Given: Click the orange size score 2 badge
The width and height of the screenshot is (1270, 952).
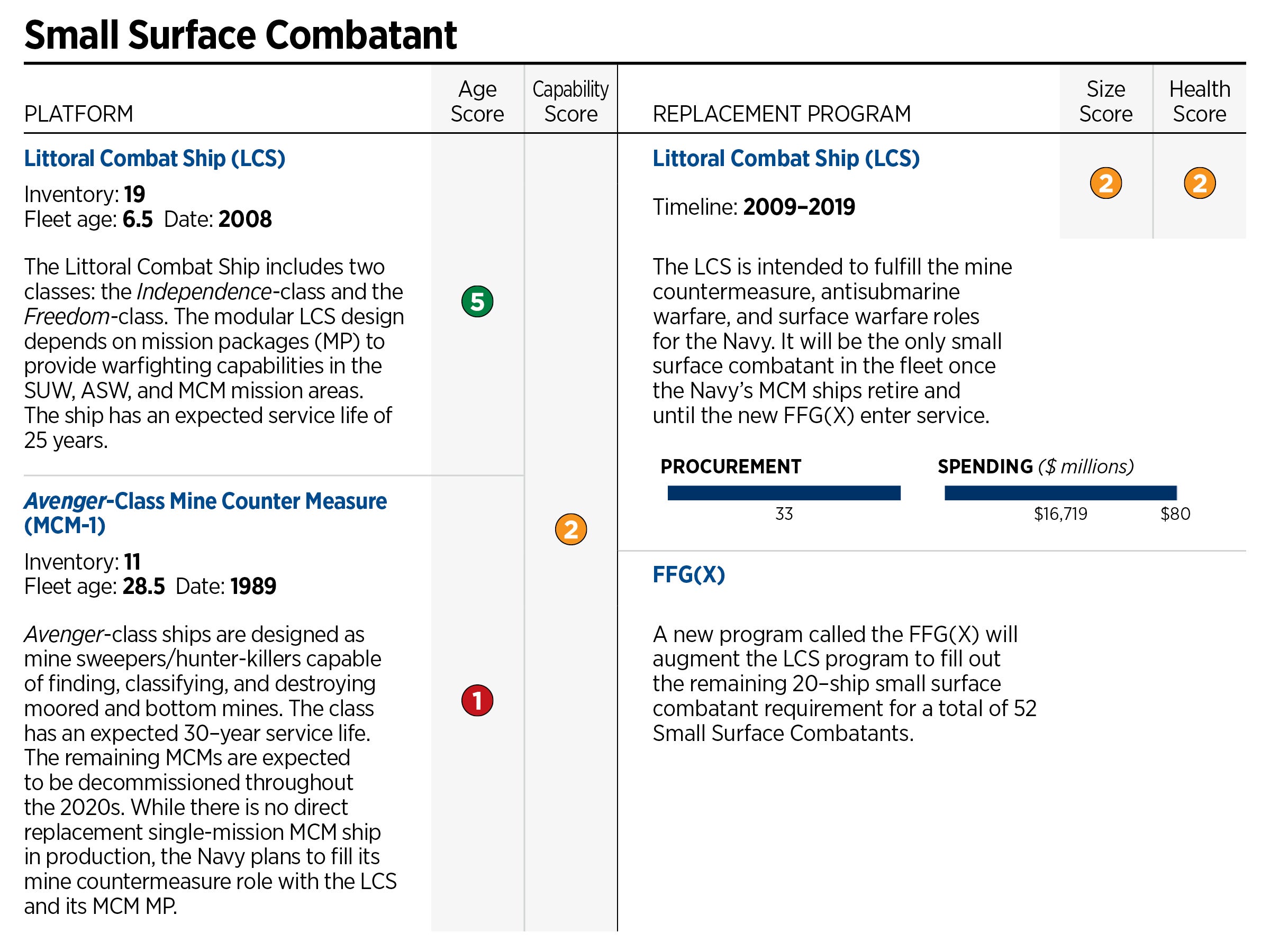Looking at the screenshot, I should 1106,183.
